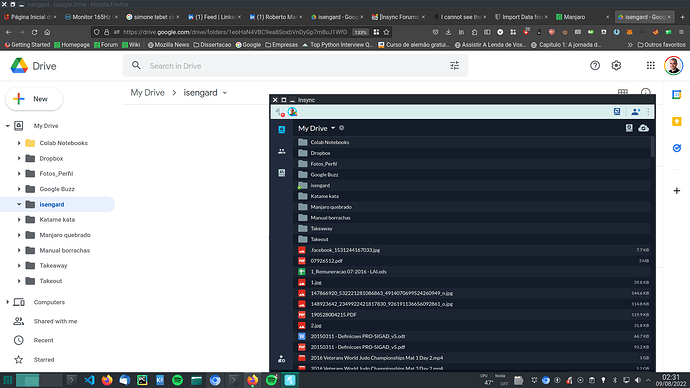Select isengard folder in Insync list
The width and height of the screenshot is (690, 388).
pyautogui.click(x=472, y=186)
